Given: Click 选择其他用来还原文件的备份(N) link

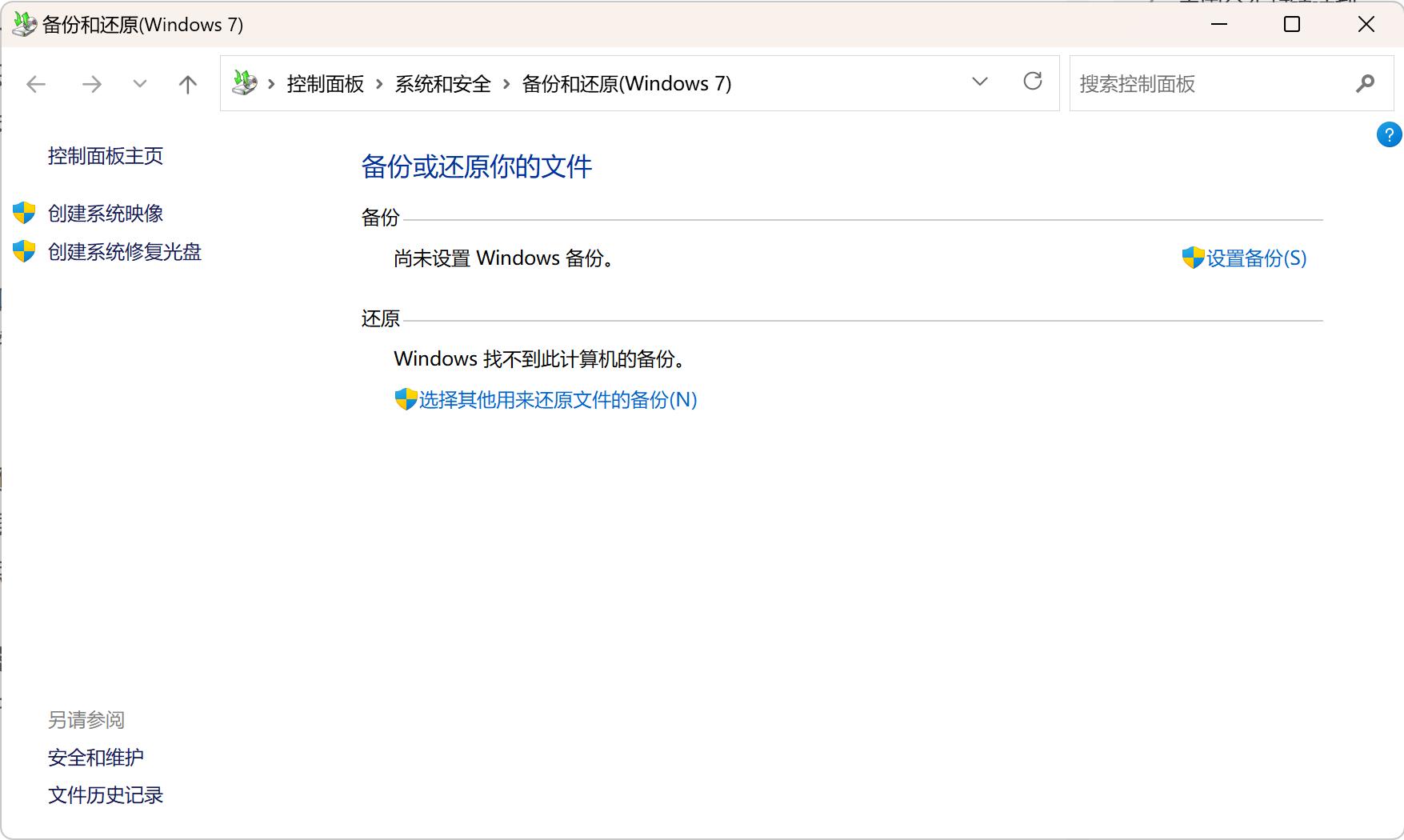Looking at the screenshot, I should click(558, 399).
